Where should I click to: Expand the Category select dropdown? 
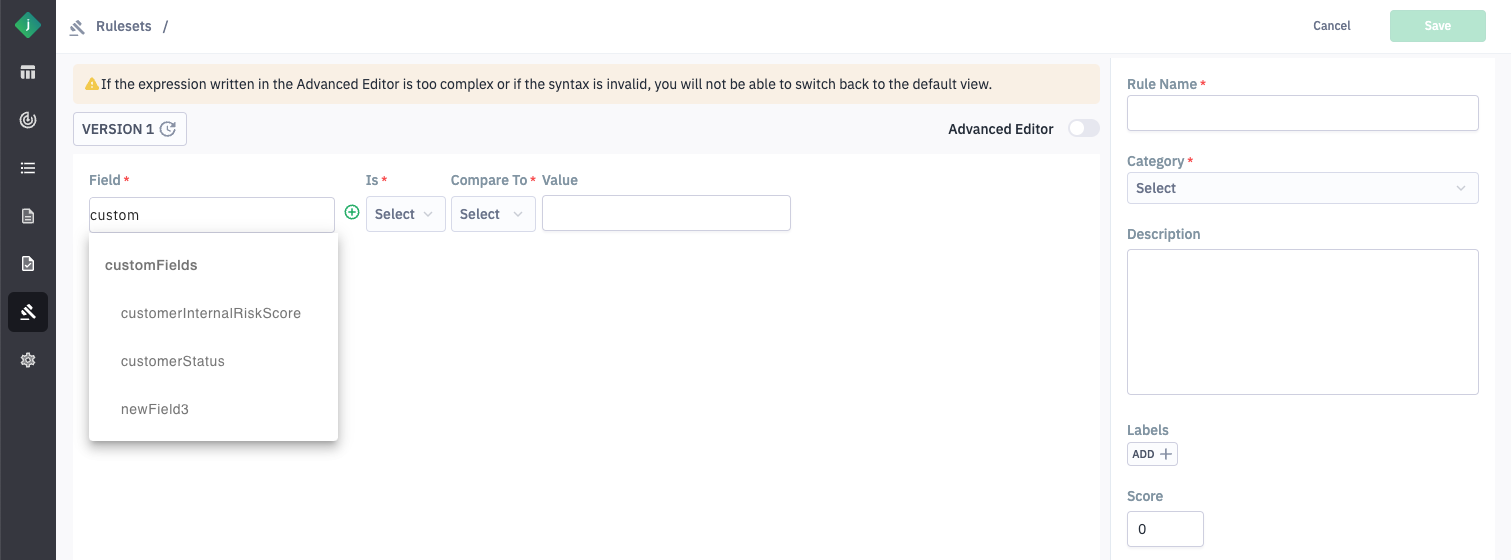(1302, 188)
